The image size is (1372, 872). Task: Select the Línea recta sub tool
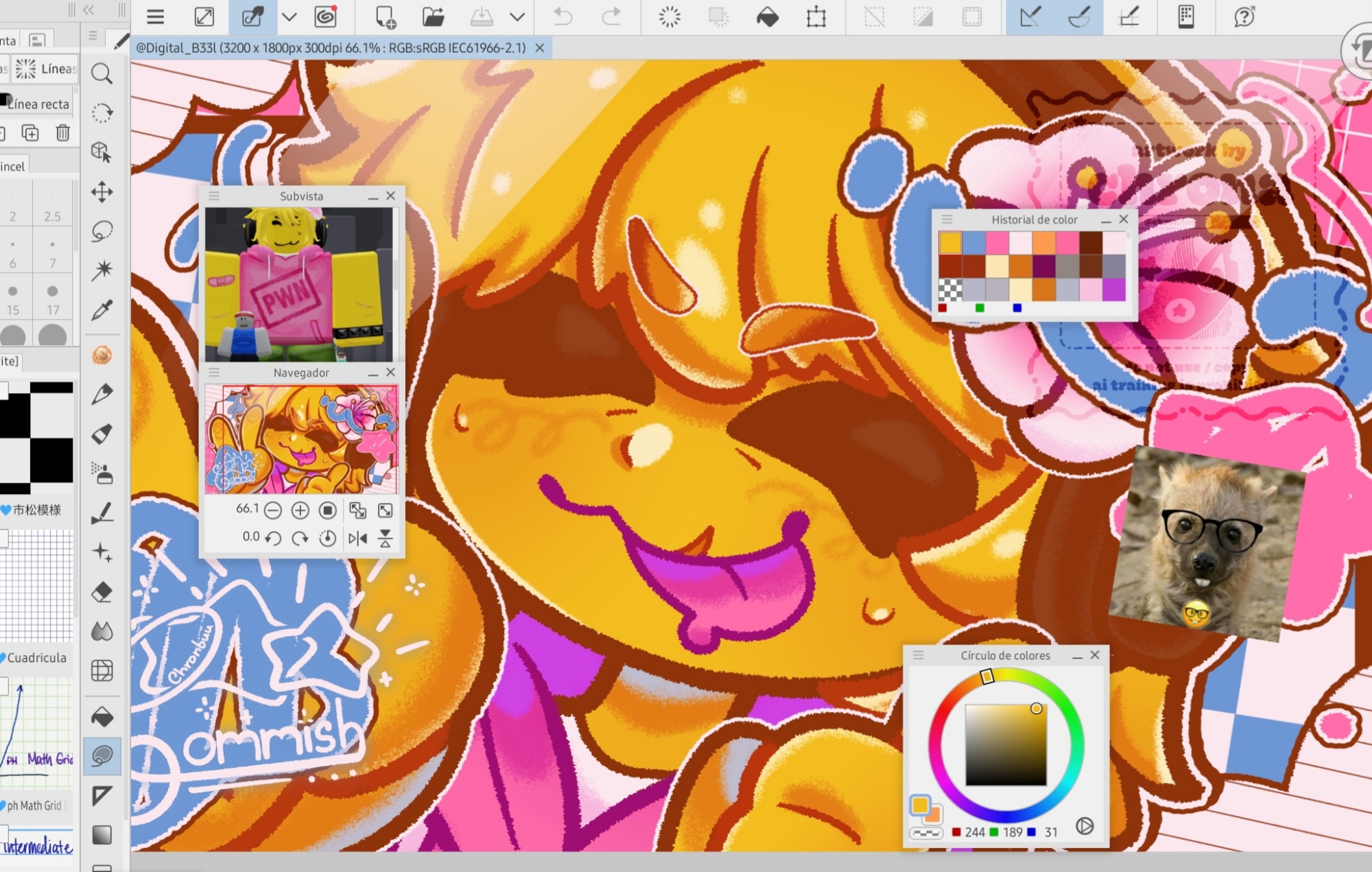[x=38, y=104]
